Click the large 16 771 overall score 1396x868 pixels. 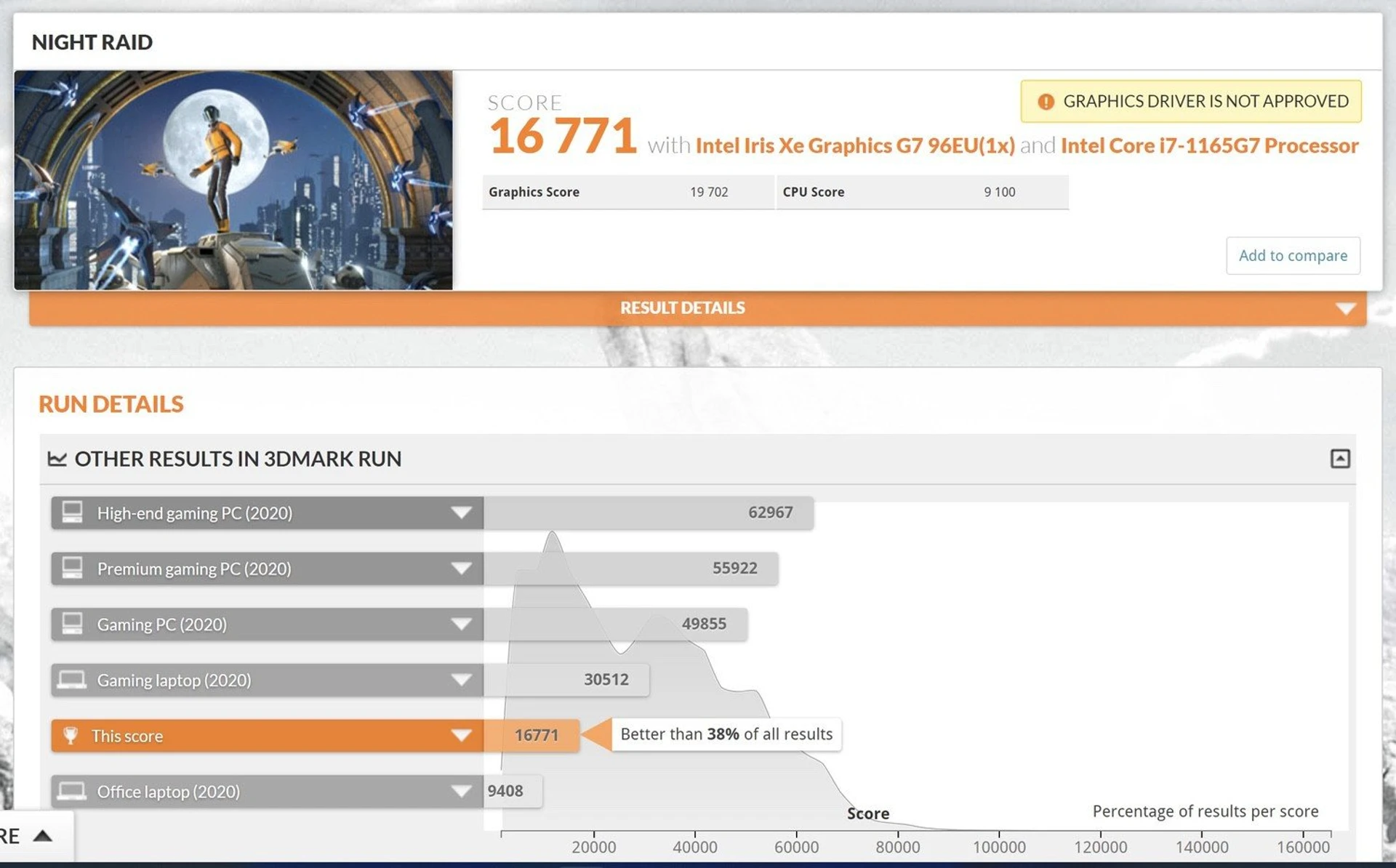(x=563, y=136)
